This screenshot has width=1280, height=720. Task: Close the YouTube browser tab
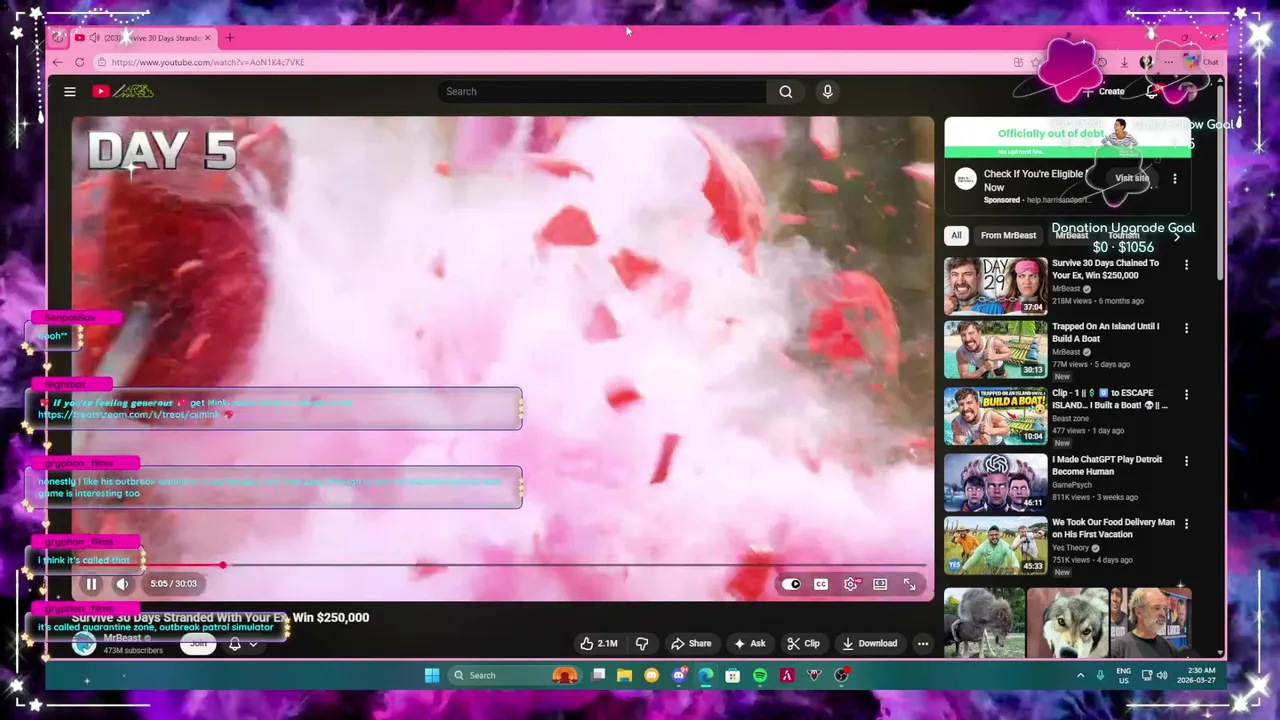pos(208,38)
